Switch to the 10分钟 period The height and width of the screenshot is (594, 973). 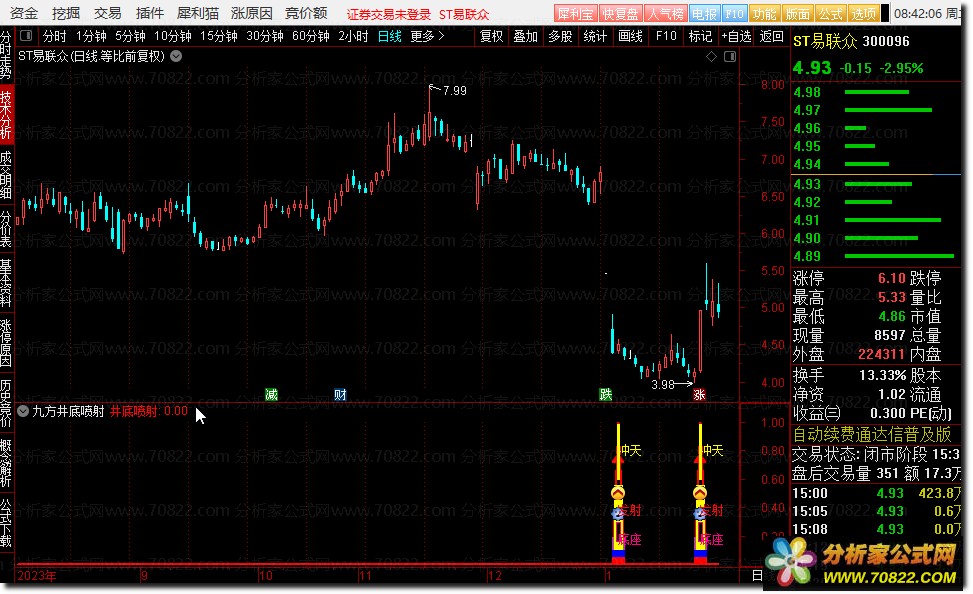click(x=173, y=37)
